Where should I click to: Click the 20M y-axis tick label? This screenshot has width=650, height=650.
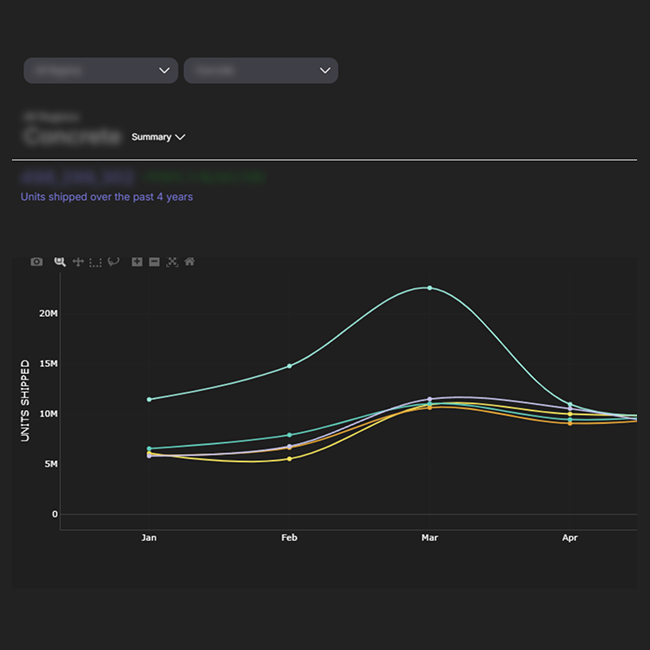click(49, 313)
